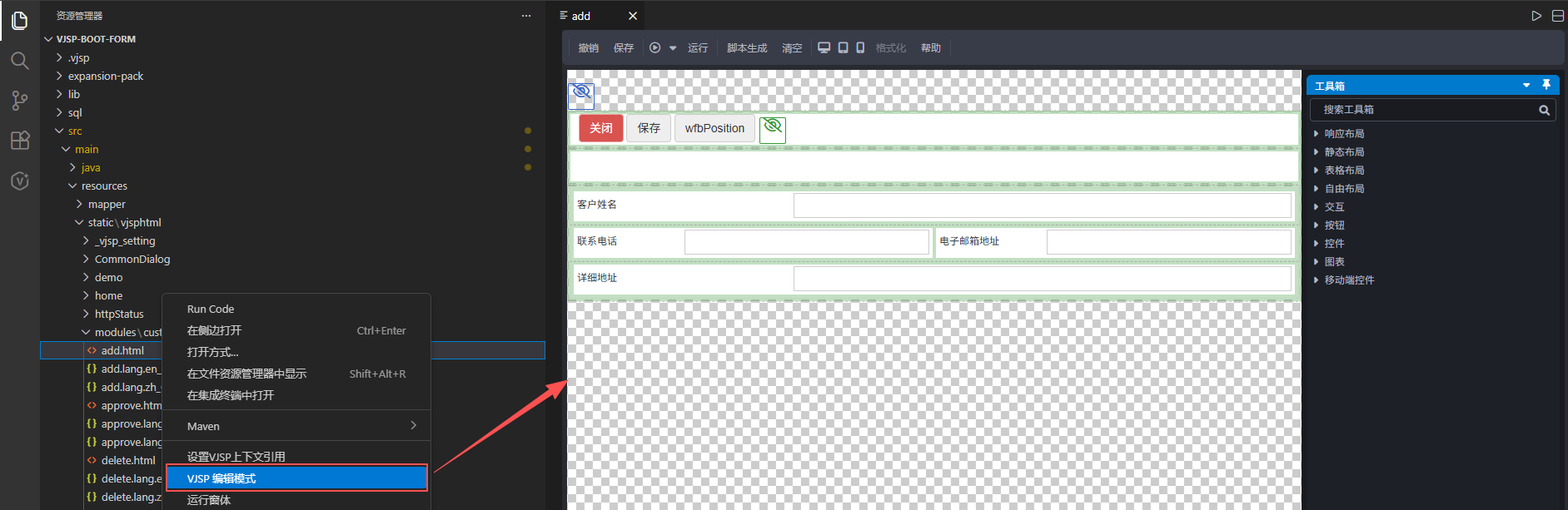Switch to desktop preview icon
1568x510 pixels.
[x=824, y=47]
